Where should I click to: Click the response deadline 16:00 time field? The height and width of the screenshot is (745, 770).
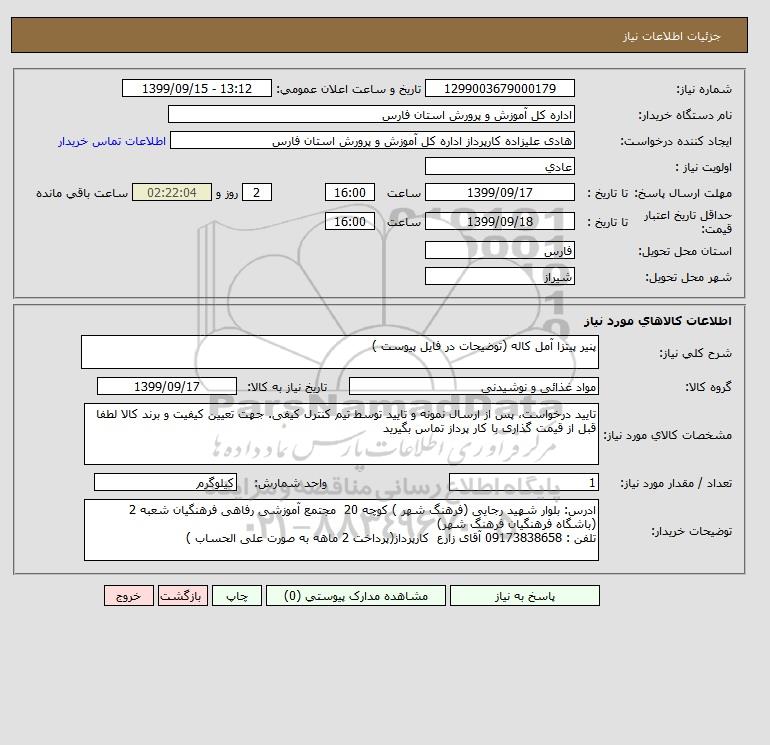click(x=350, y=193)
